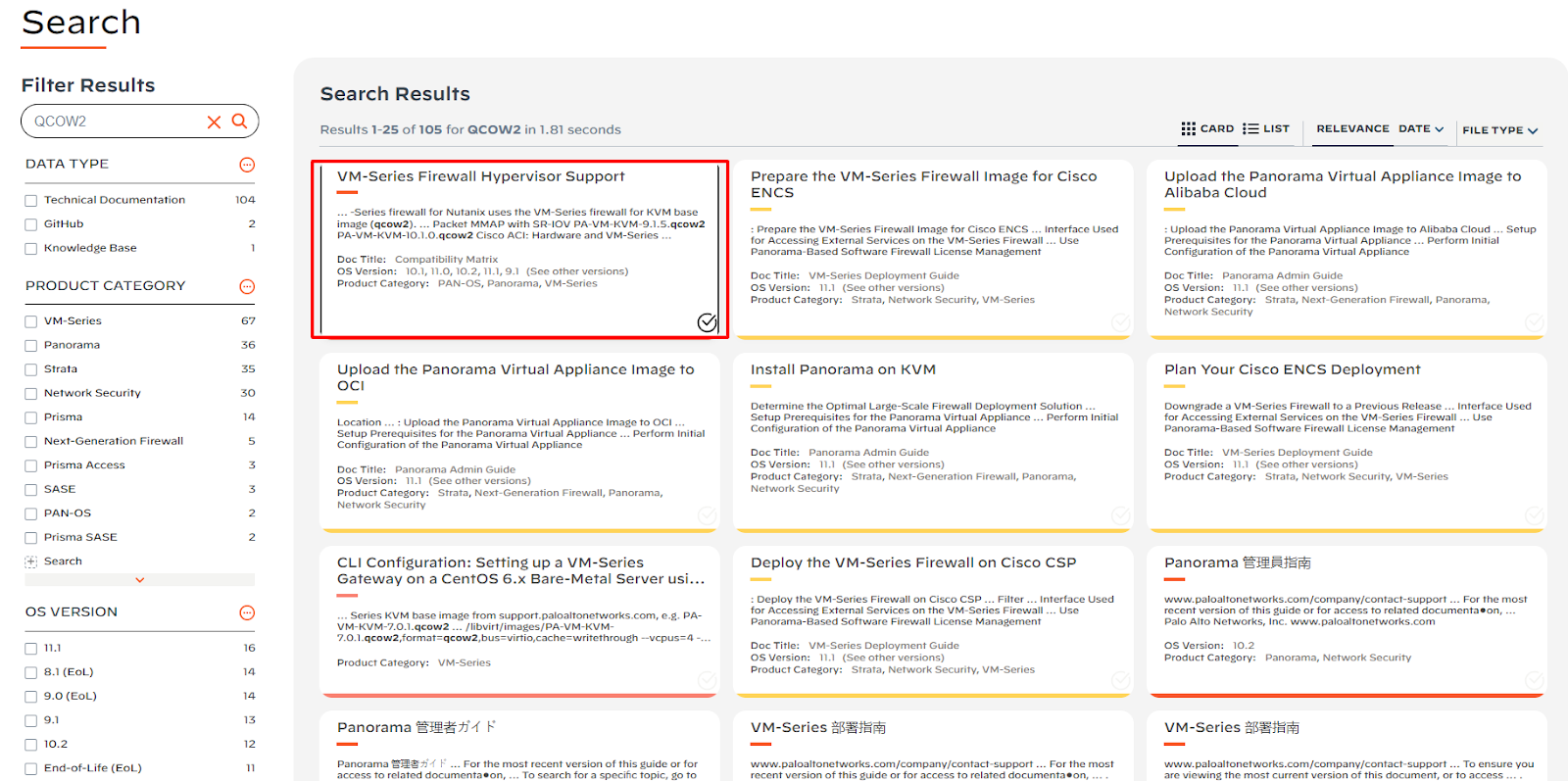Viewport: 1568px width, 781px height.
Task: Open Install Panorama on KVM result
Action: [843, 369]
